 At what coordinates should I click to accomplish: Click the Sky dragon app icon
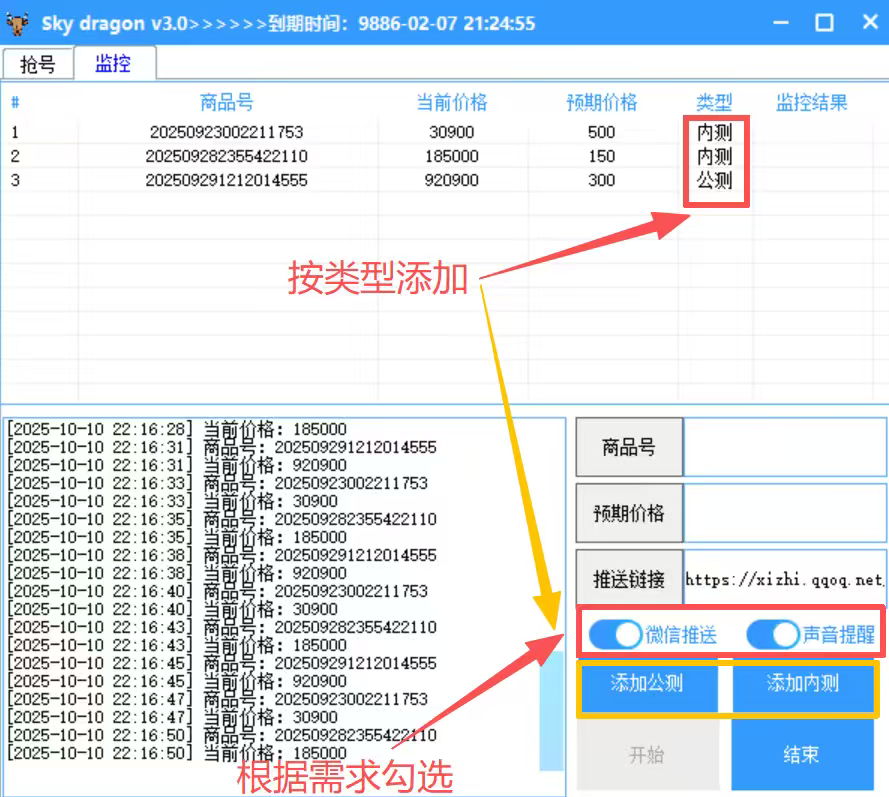[x=17, y=23]
